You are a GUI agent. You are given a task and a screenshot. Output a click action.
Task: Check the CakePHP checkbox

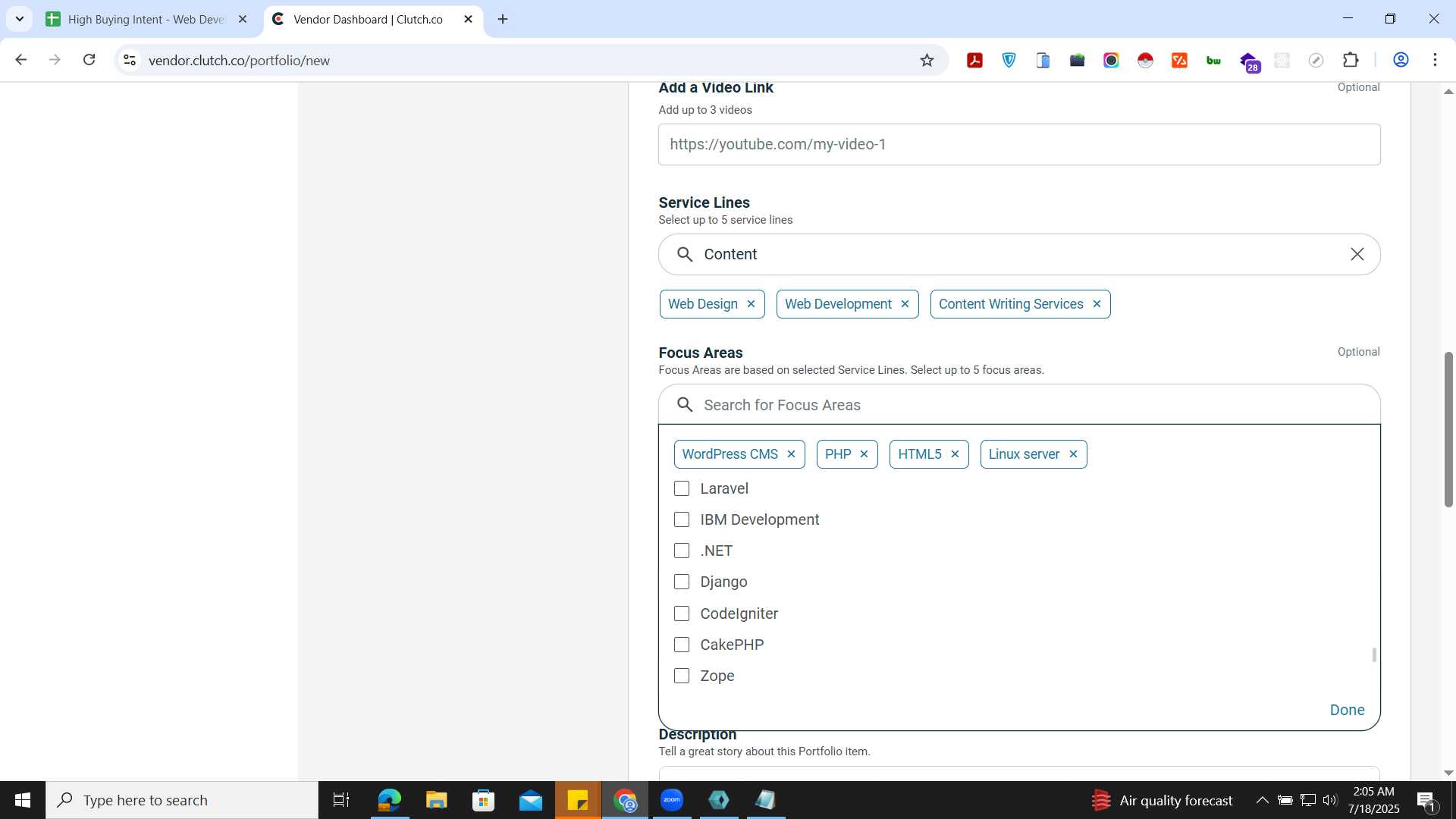[682, 645]
